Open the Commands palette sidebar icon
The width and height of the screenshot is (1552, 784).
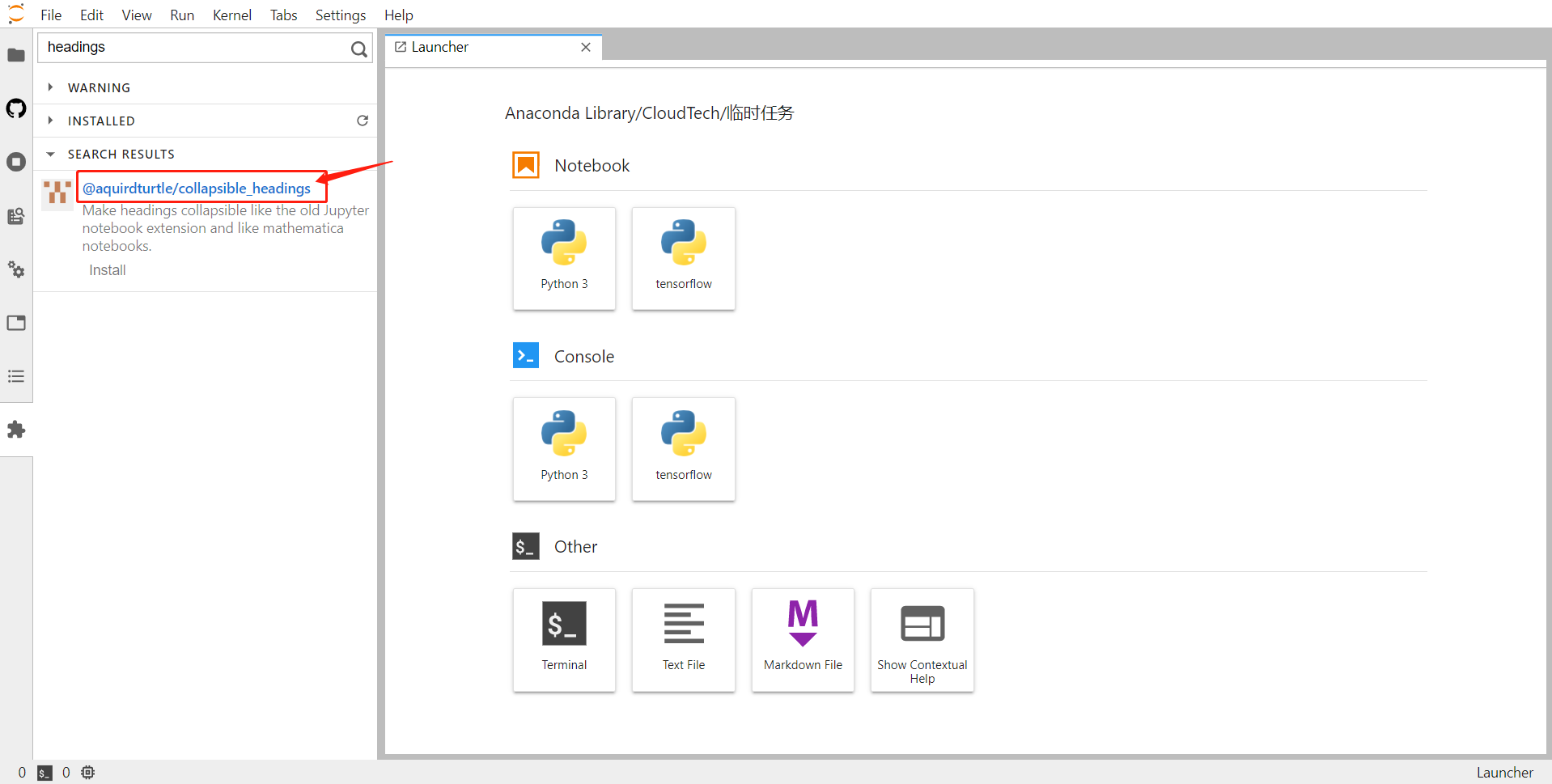coord(16,216)
